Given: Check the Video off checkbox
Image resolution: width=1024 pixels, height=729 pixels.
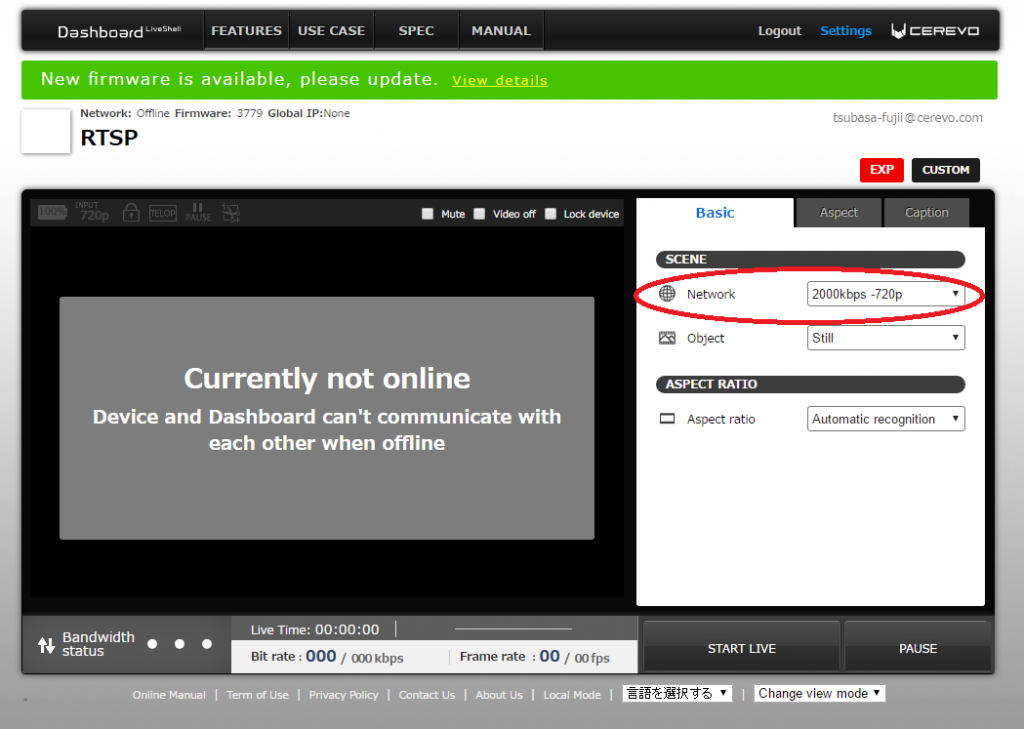Looking at the screenshot, I should pos(480,214).
